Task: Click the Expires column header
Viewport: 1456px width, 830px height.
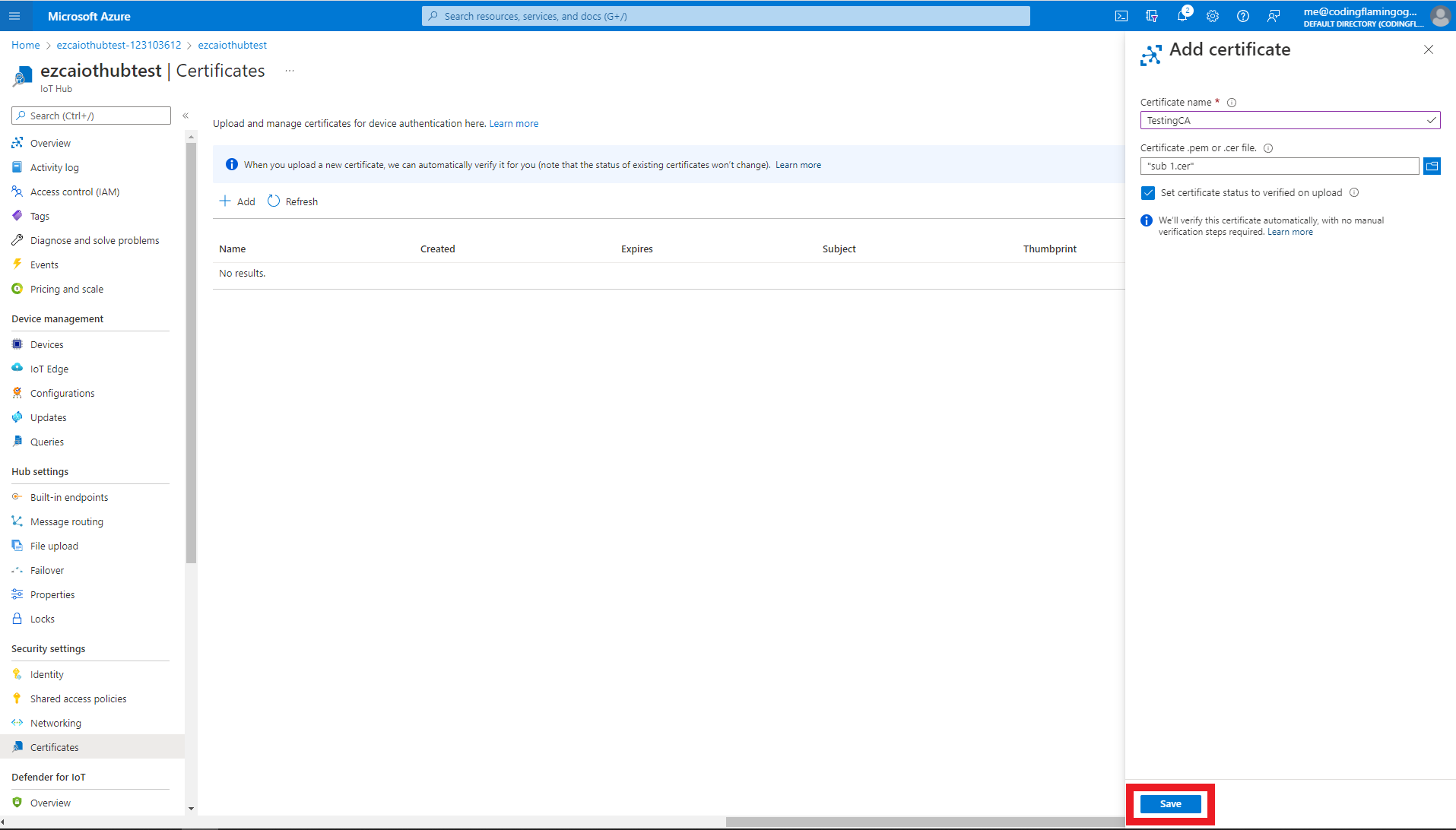Action: (637, 249)
